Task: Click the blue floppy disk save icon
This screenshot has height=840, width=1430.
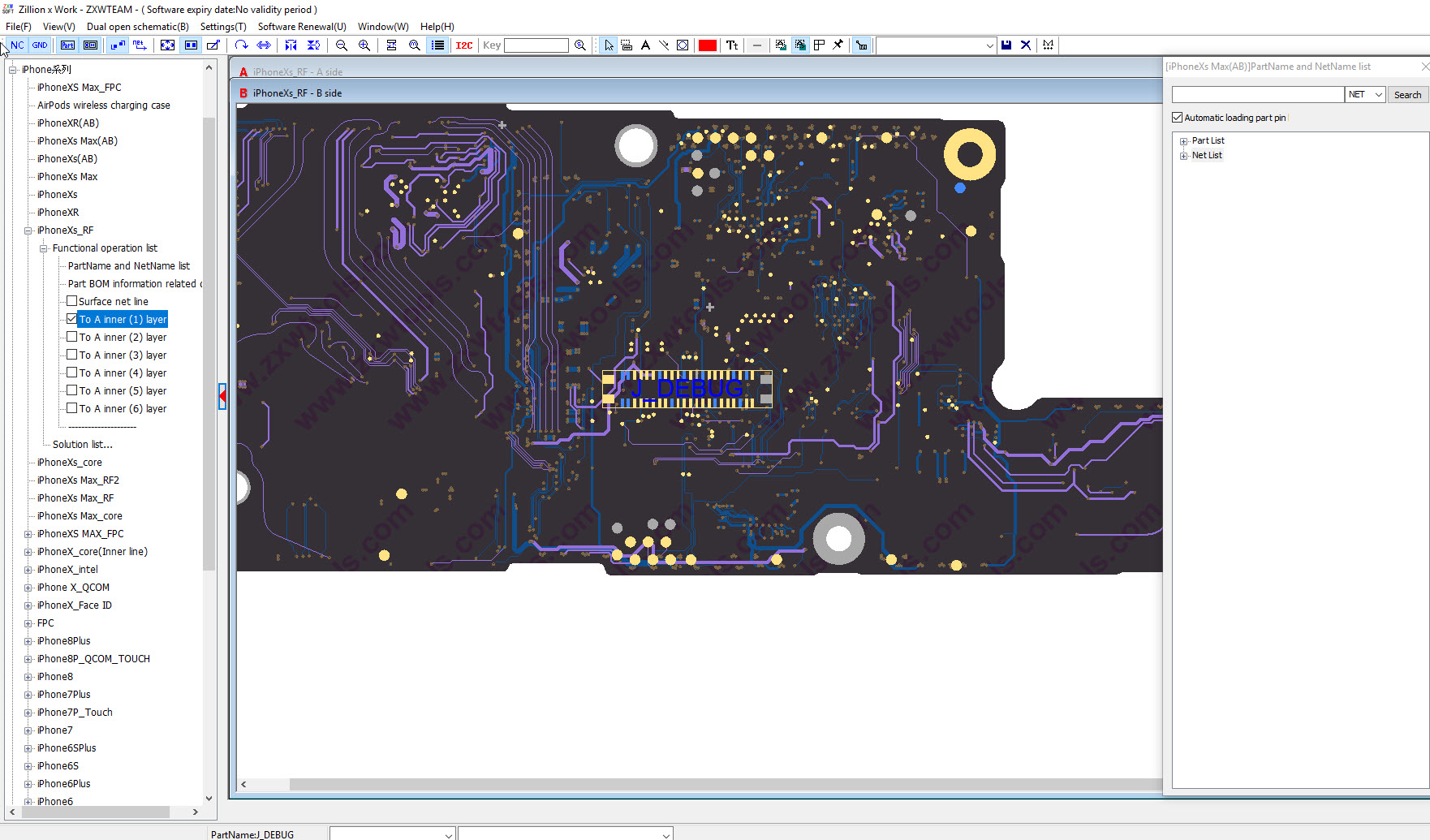Action: click(1006, 45)
